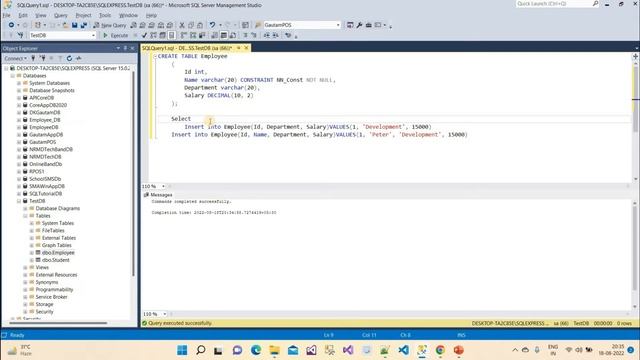Open the GautamPOS find combo box
This screenshot has height=360, width=640.
click(x=302, y=25)
